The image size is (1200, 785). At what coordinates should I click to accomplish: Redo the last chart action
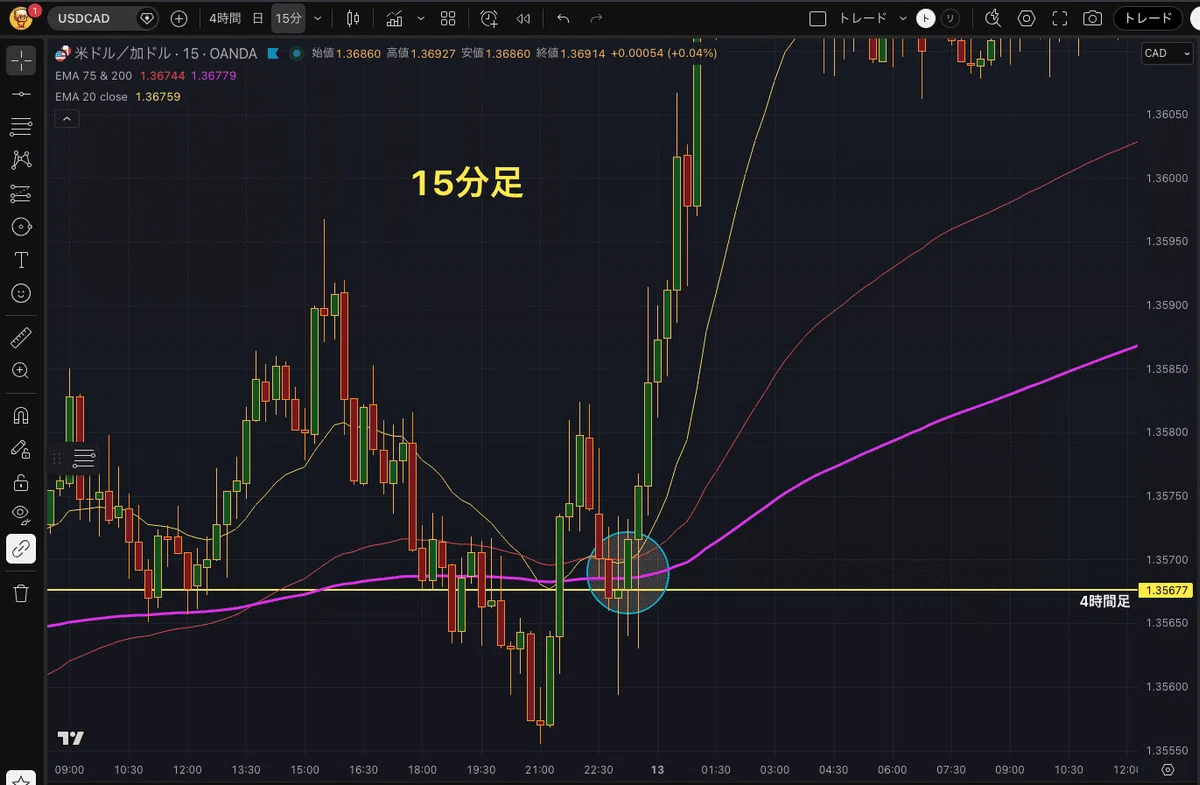(597, 18)
